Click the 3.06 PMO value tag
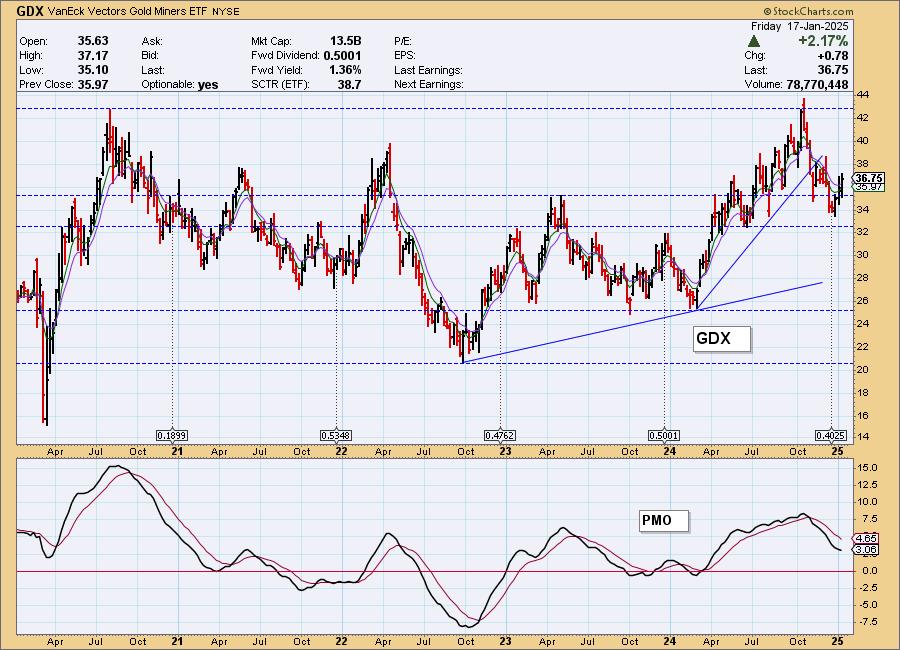 (x=866, y=550)
